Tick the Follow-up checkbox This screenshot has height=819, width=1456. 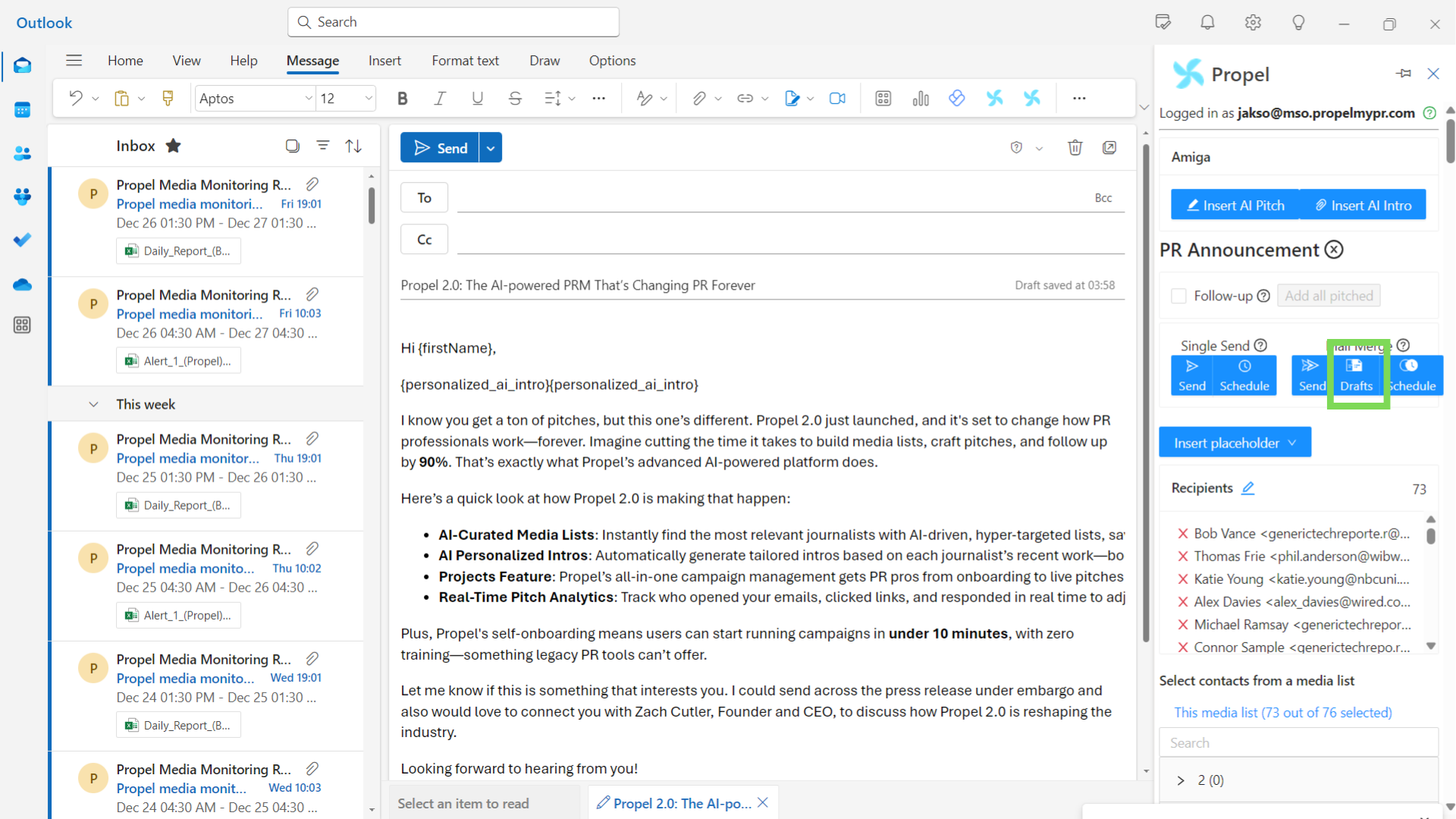point(1178,296)
